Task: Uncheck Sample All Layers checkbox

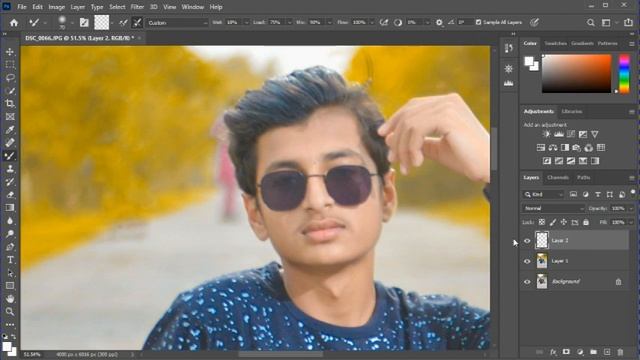Action: [478, 22]
